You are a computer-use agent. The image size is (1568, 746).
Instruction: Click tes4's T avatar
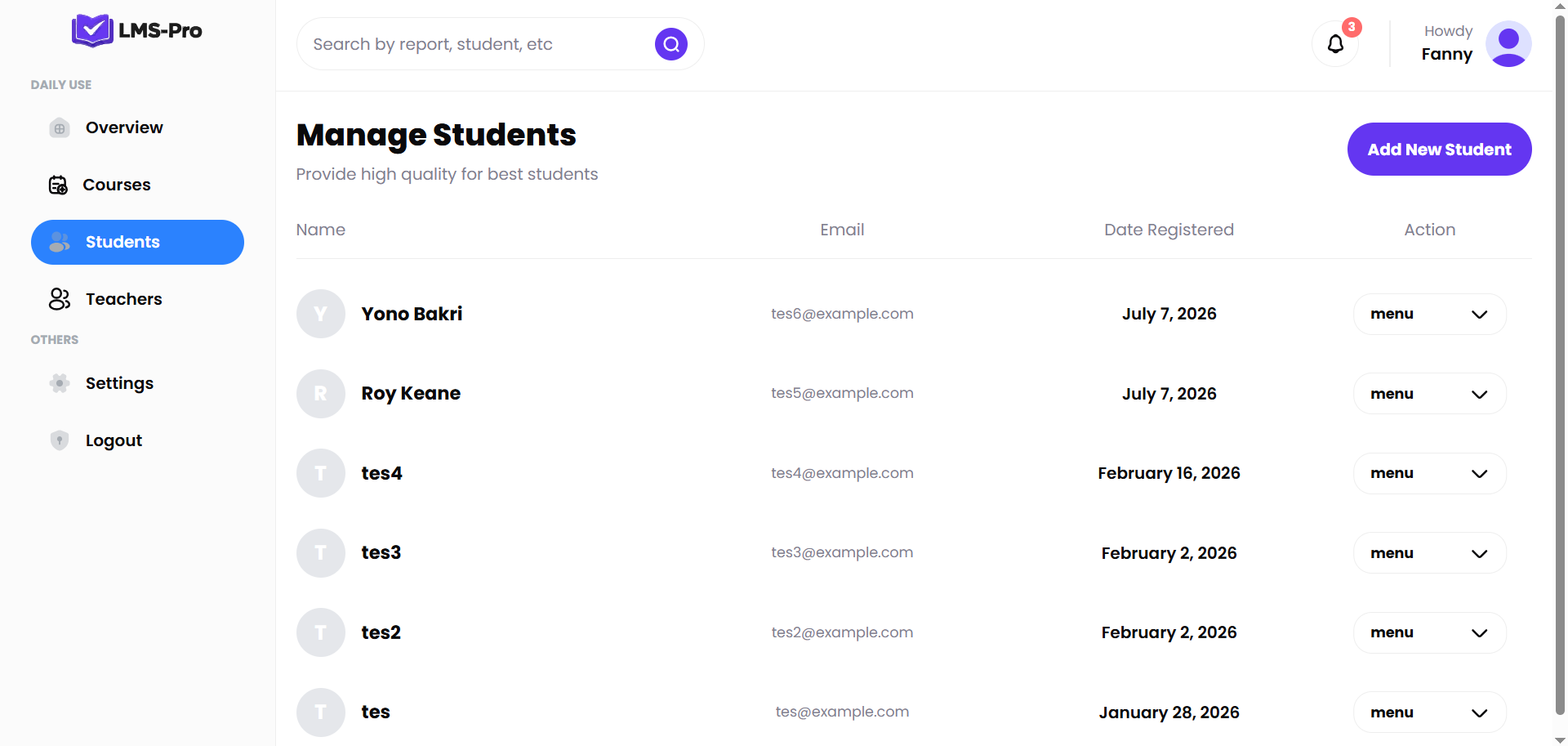tap(321, 473)
